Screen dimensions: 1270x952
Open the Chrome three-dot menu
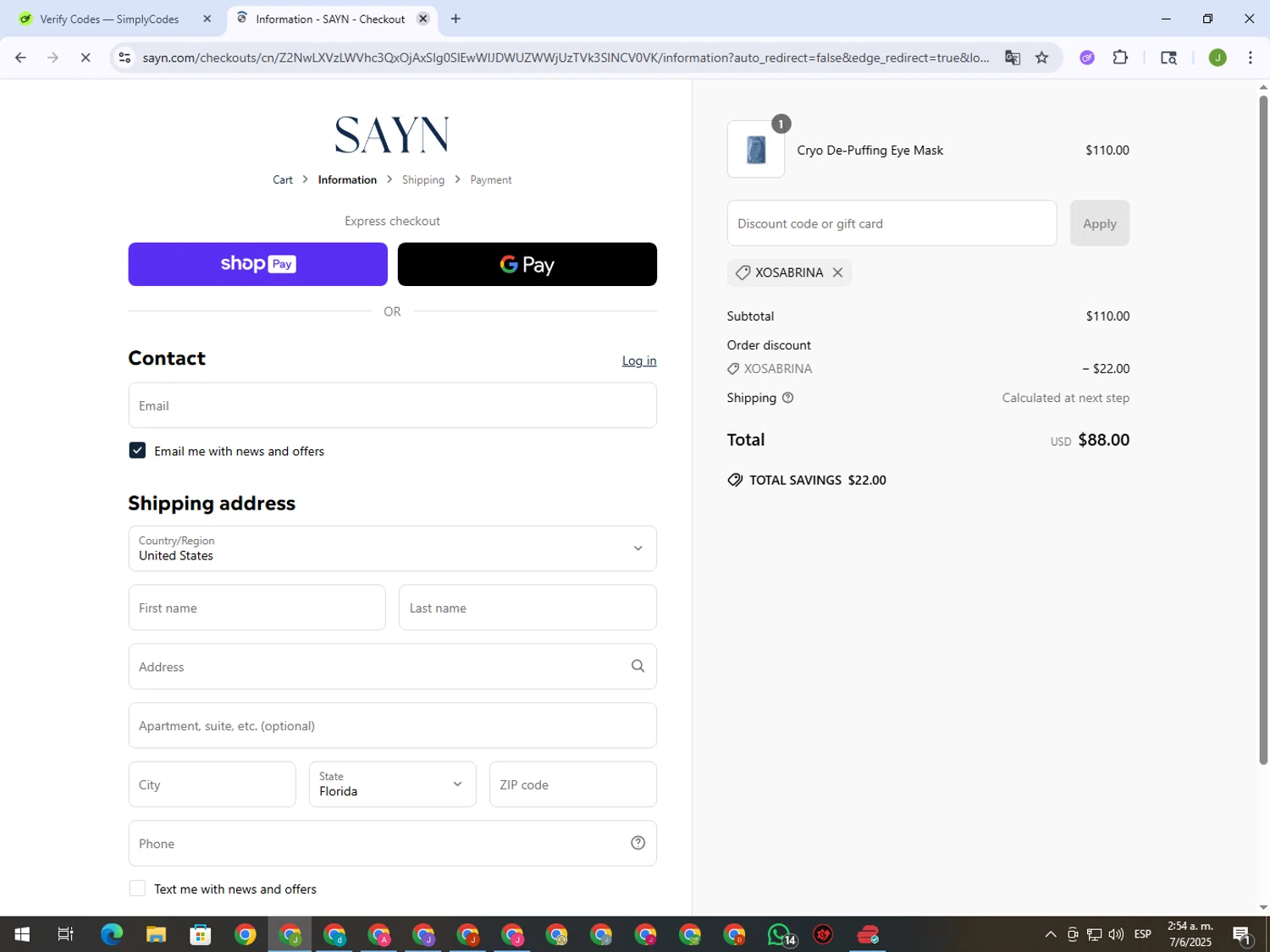1251,58
